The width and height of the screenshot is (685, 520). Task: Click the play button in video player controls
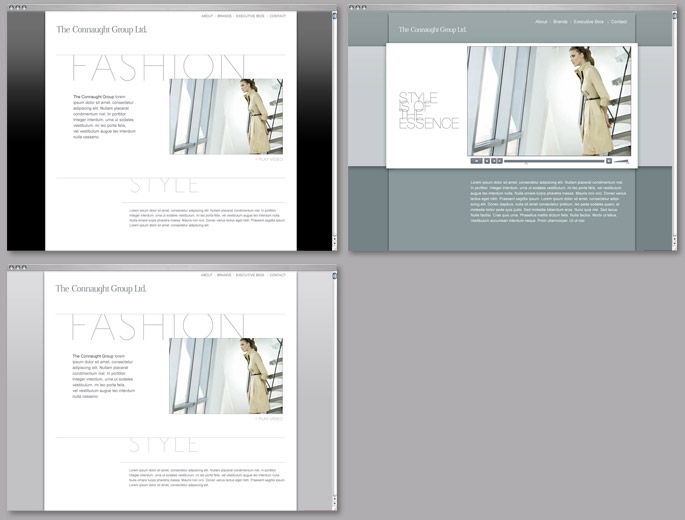coord(476,160)
